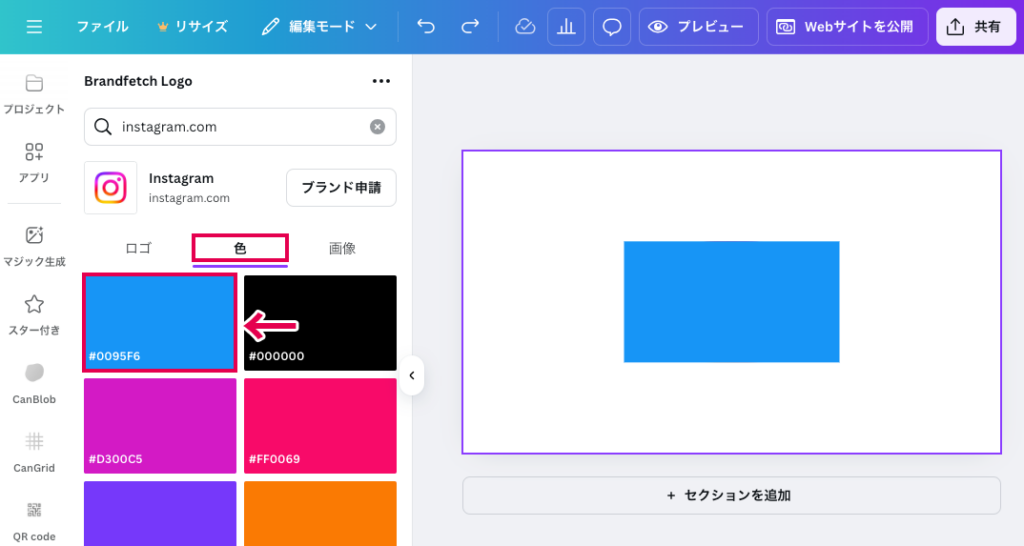Check the cloud save status icon
The height and width of the screenshot is (546, 1024).
point(525,27)
